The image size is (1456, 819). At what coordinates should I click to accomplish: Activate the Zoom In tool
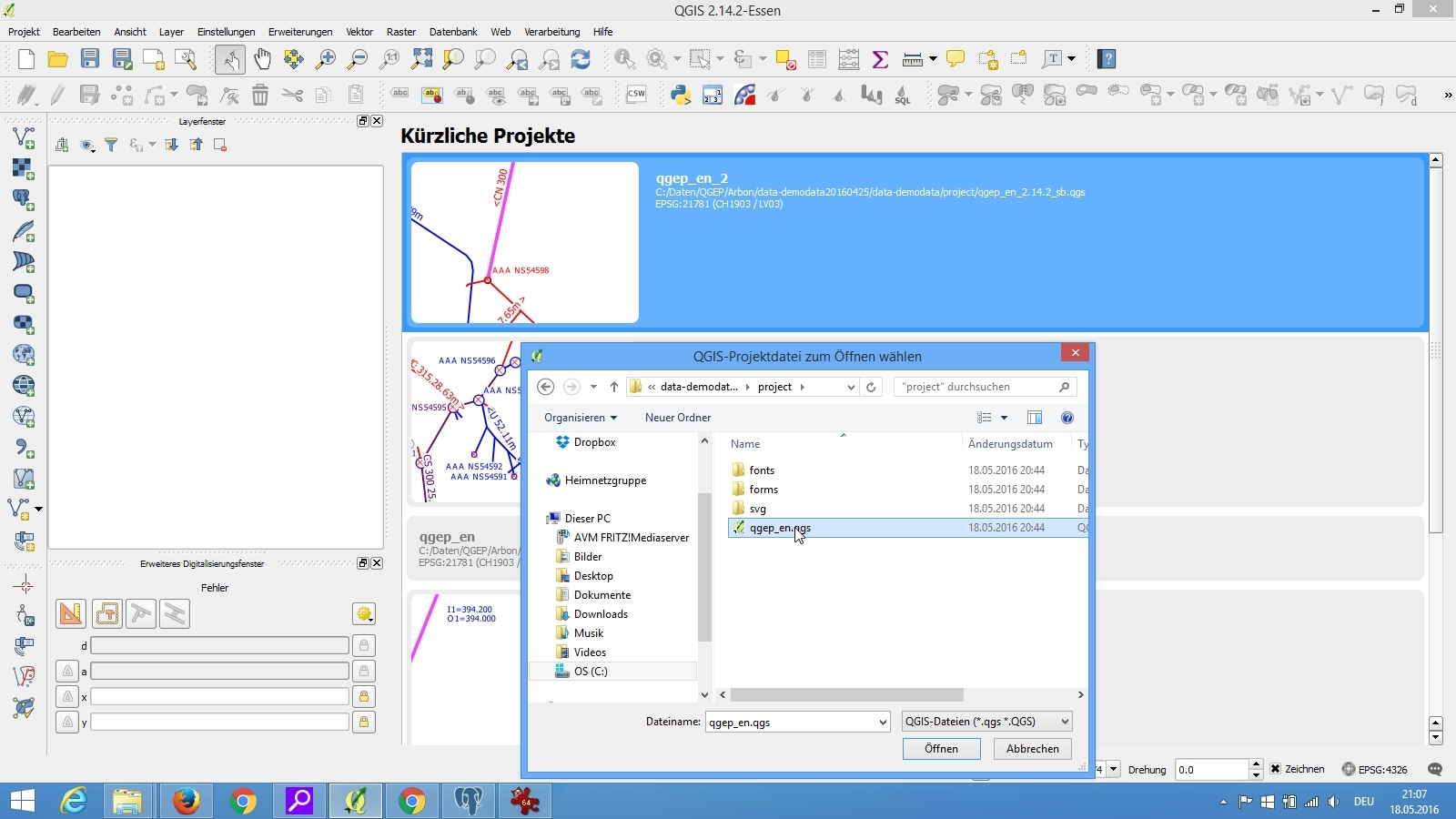[326, 59]
